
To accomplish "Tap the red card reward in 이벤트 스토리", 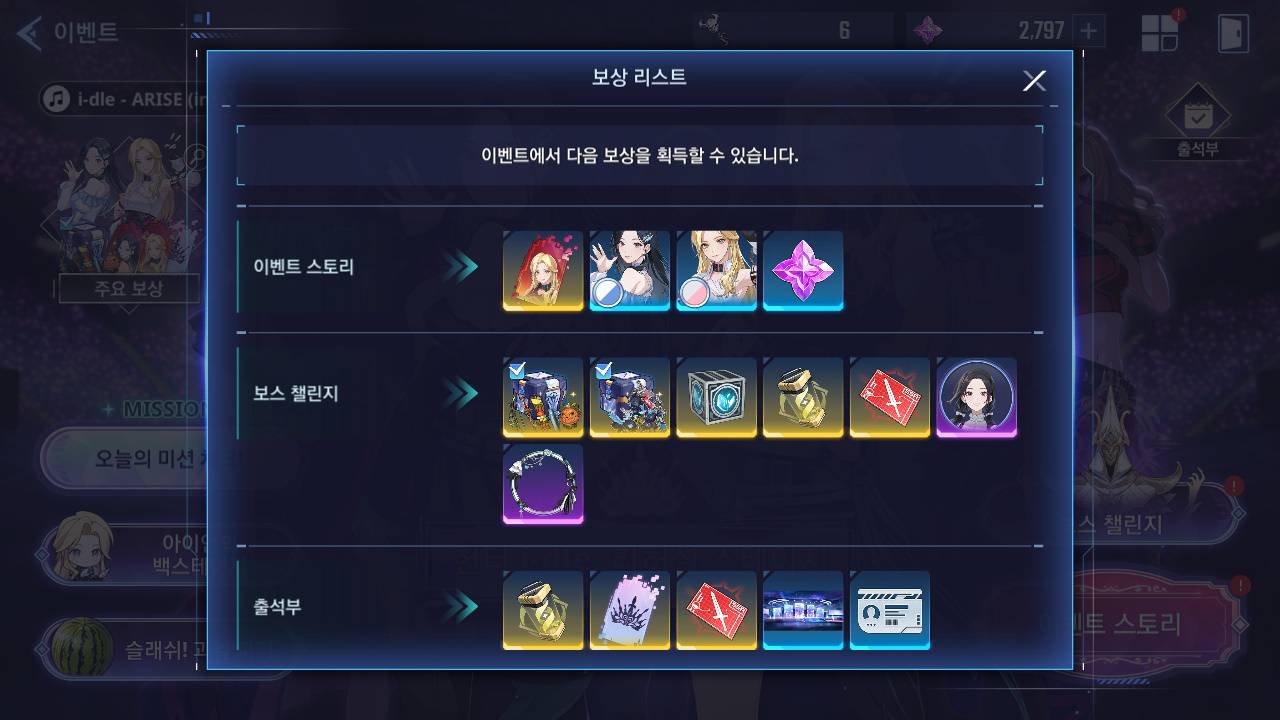I will (543, 271).
